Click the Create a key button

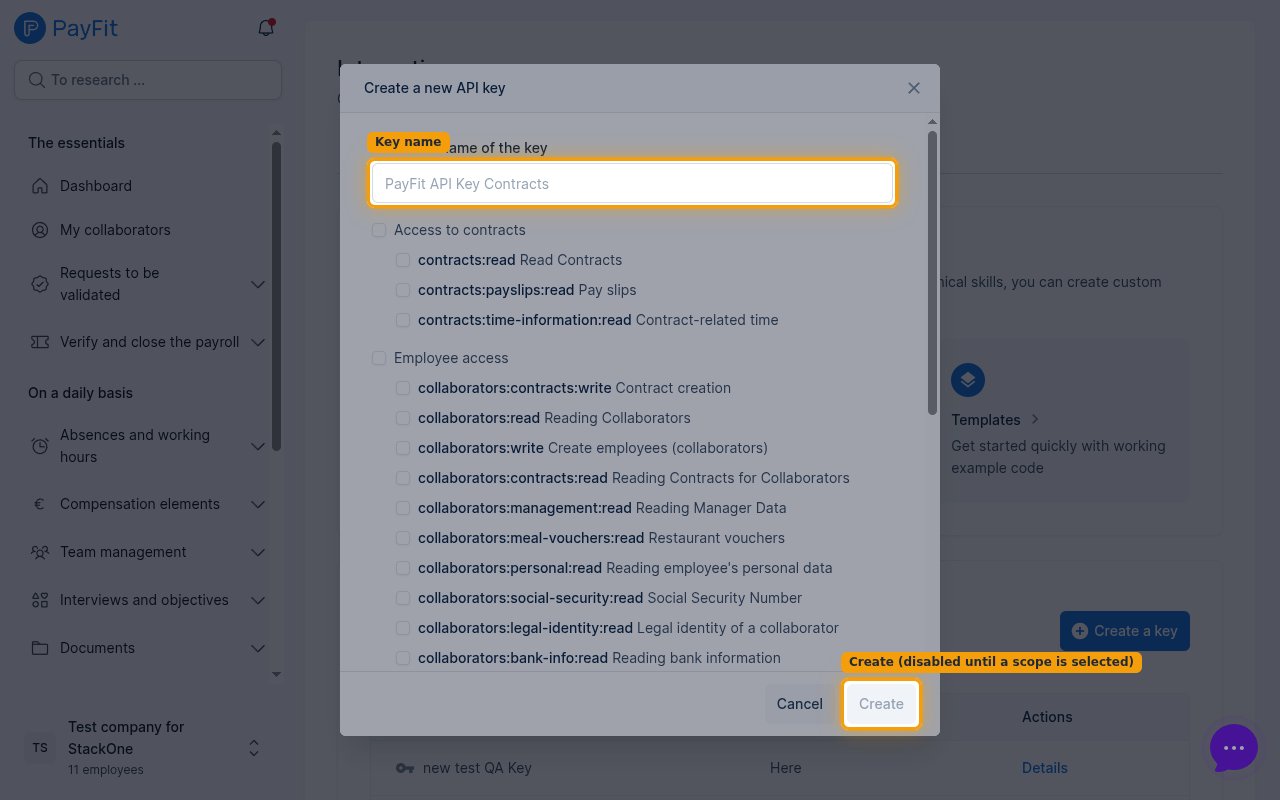[x=1125, y=631]
